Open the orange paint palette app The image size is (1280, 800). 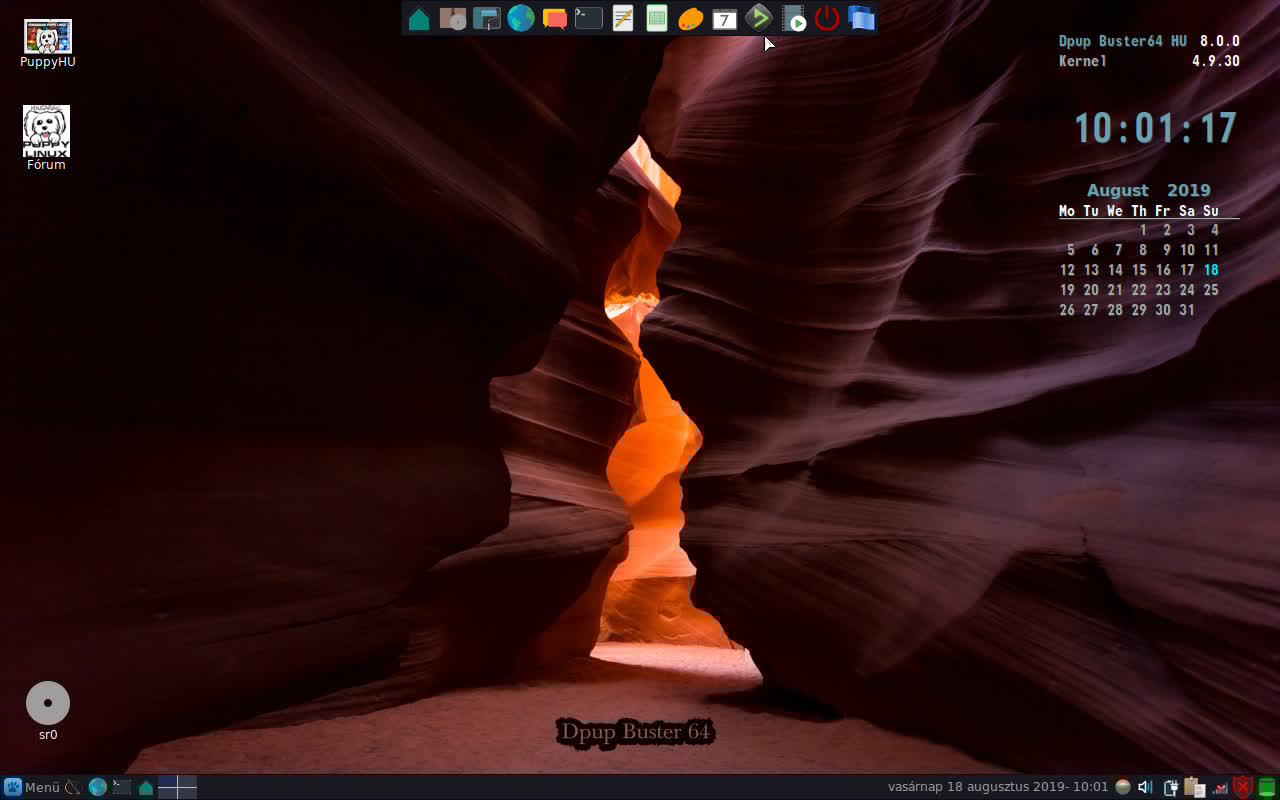tap(691, 18)
